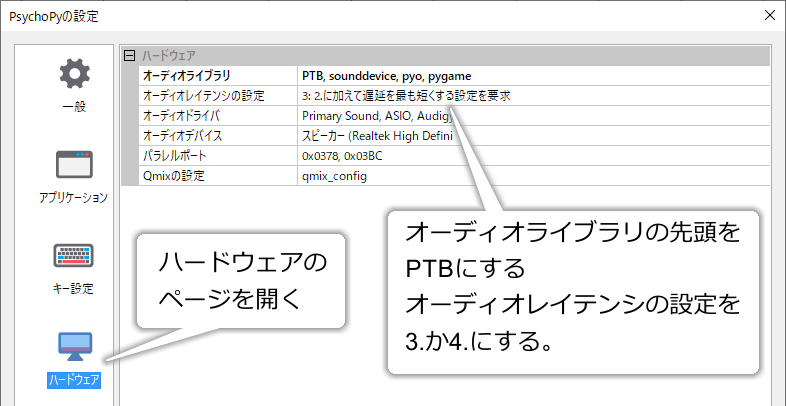Open the スピーカー (Realtek High Defini device value
This screenshot has width=786, height=406.
click(533, 136)
